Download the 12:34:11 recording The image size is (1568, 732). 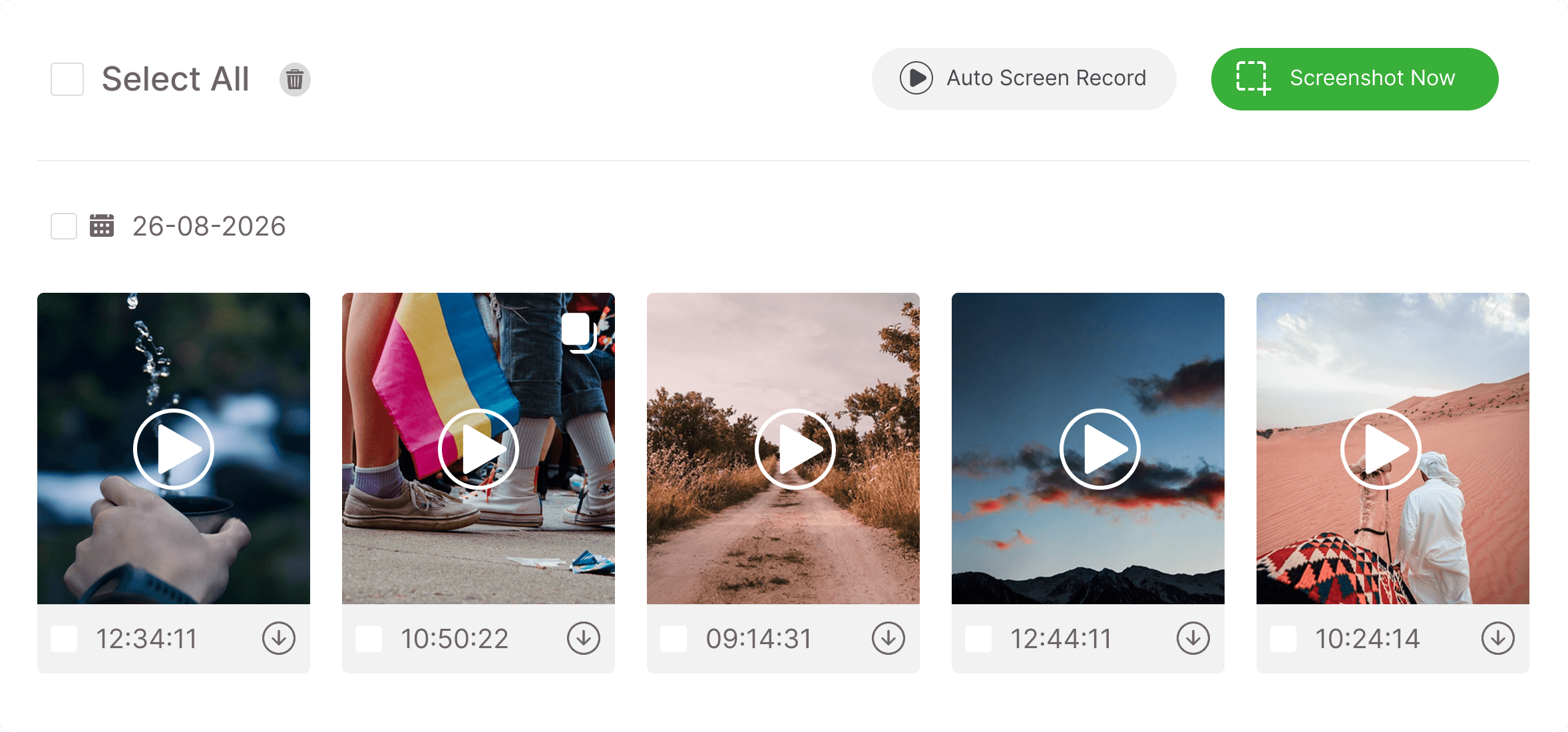(278, 638)
